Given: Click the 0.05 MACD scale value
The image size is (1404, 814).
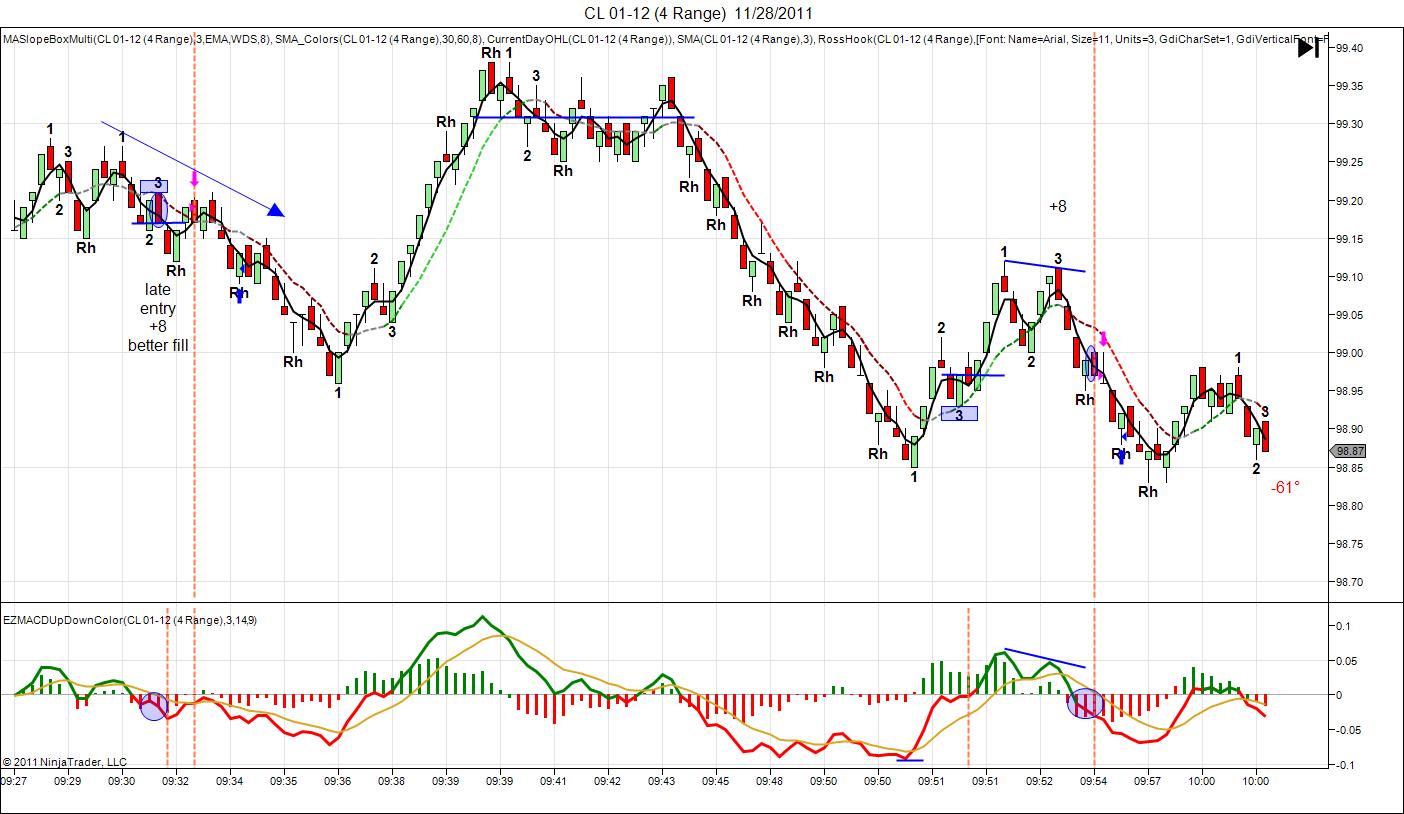Looking at the screenshot, I should 1345,661.
